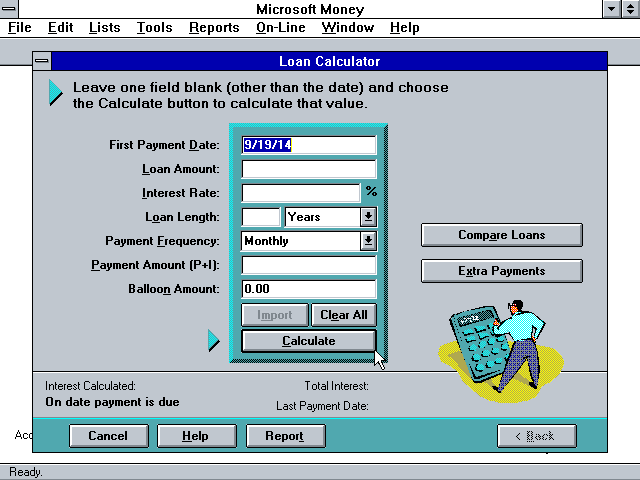This screenshot has height=480, width=640.
Task: Open the Payment Frequency dropdown list
Action: [368, 241]
